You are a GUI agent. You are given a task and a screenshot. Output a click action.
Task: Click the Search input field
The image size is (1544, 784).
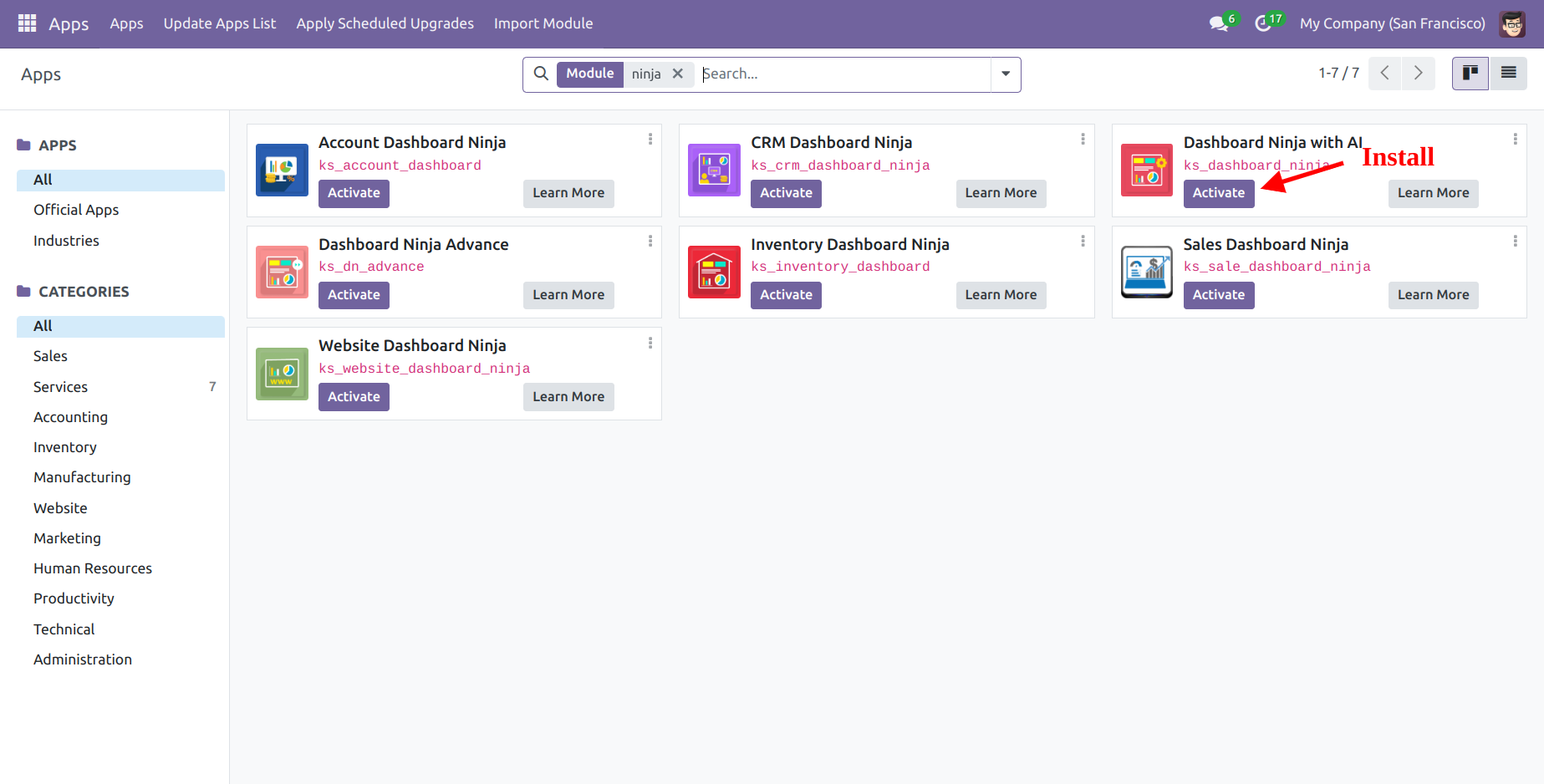pyautogui.click(x=844, y=74)
